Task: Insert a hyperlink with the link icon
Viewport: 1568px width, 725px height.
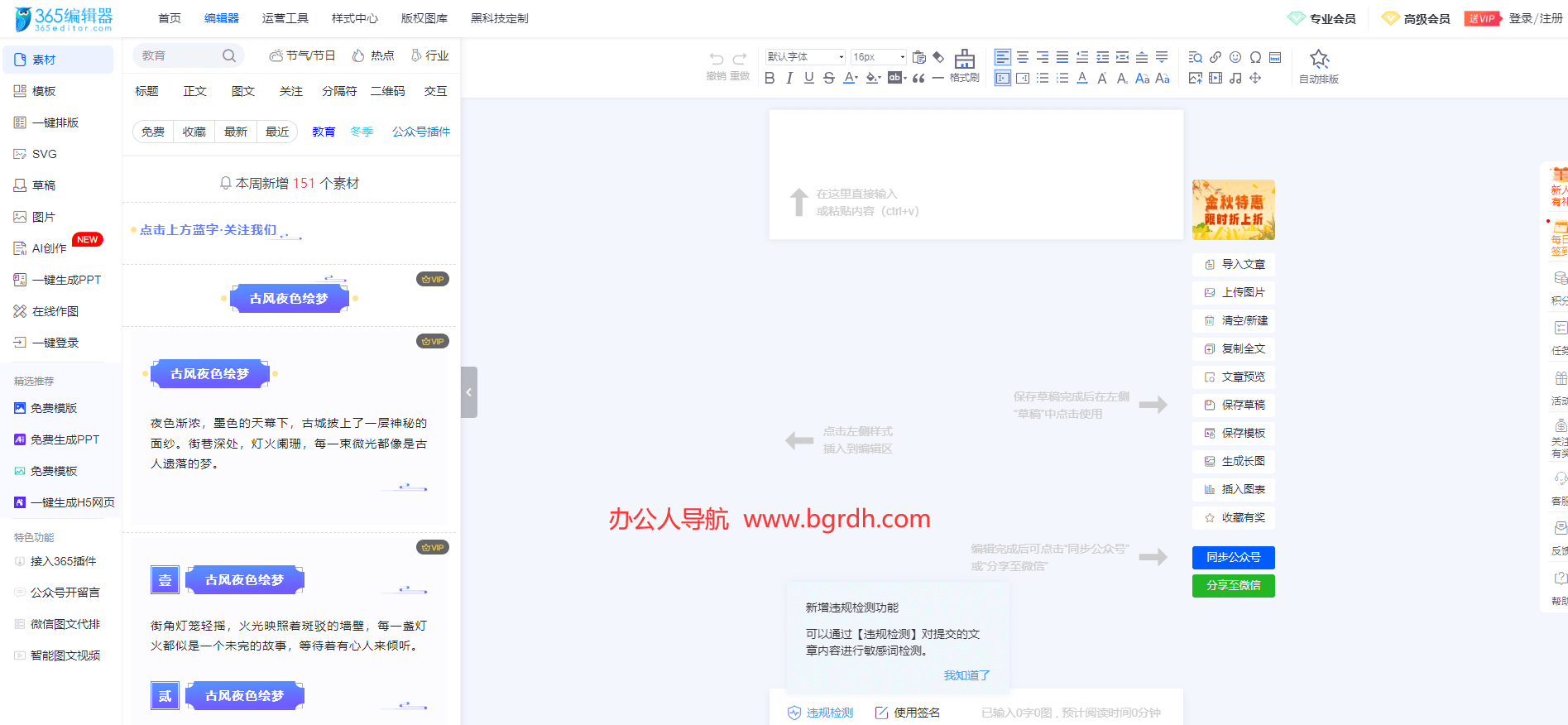Action: [x=1216, y=57]
